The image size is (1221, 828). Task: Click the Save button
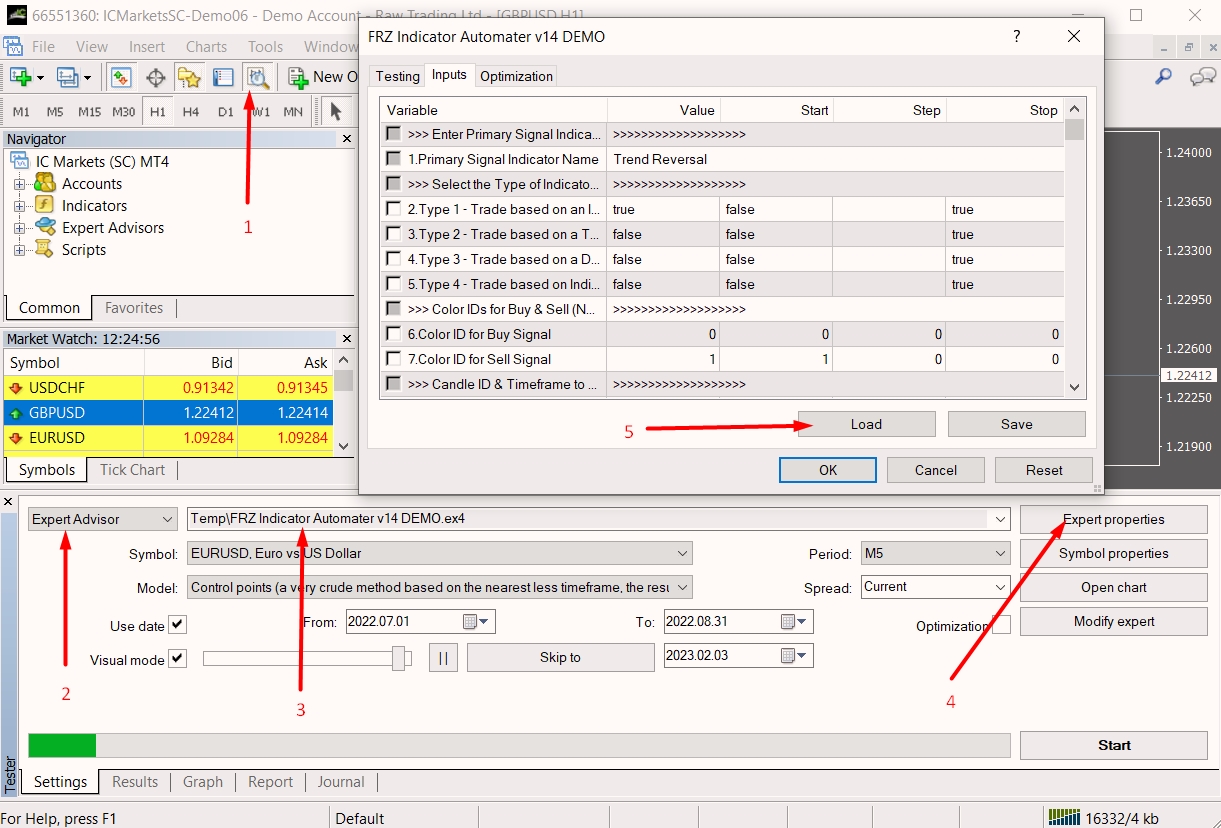tap(1016, 424)
